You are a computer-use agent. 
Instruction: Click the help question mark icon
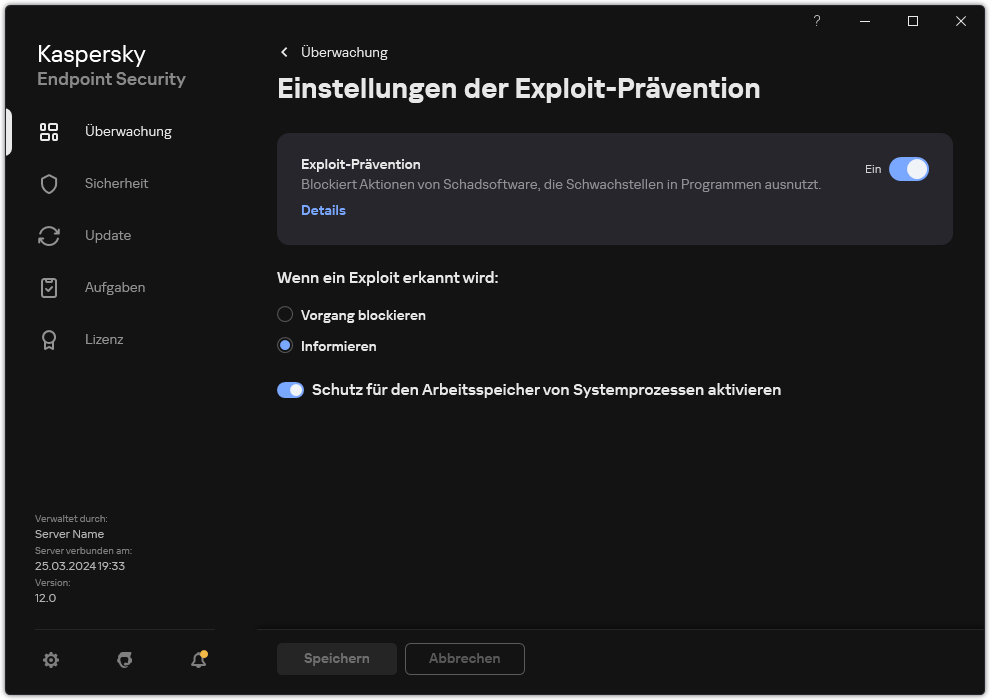click(816, 21)
